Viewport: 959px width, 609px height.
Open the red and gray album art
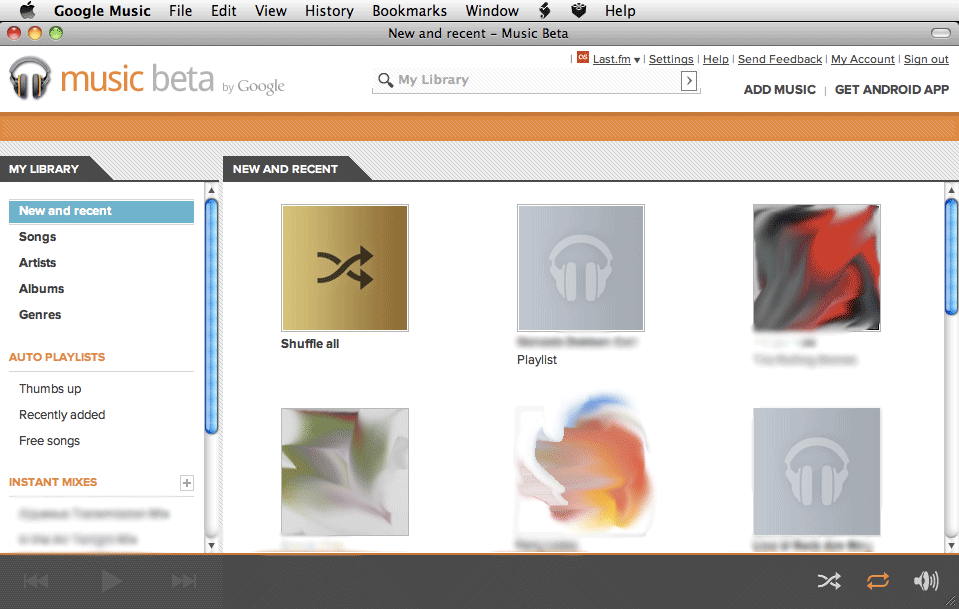click(x=816, y=268)
